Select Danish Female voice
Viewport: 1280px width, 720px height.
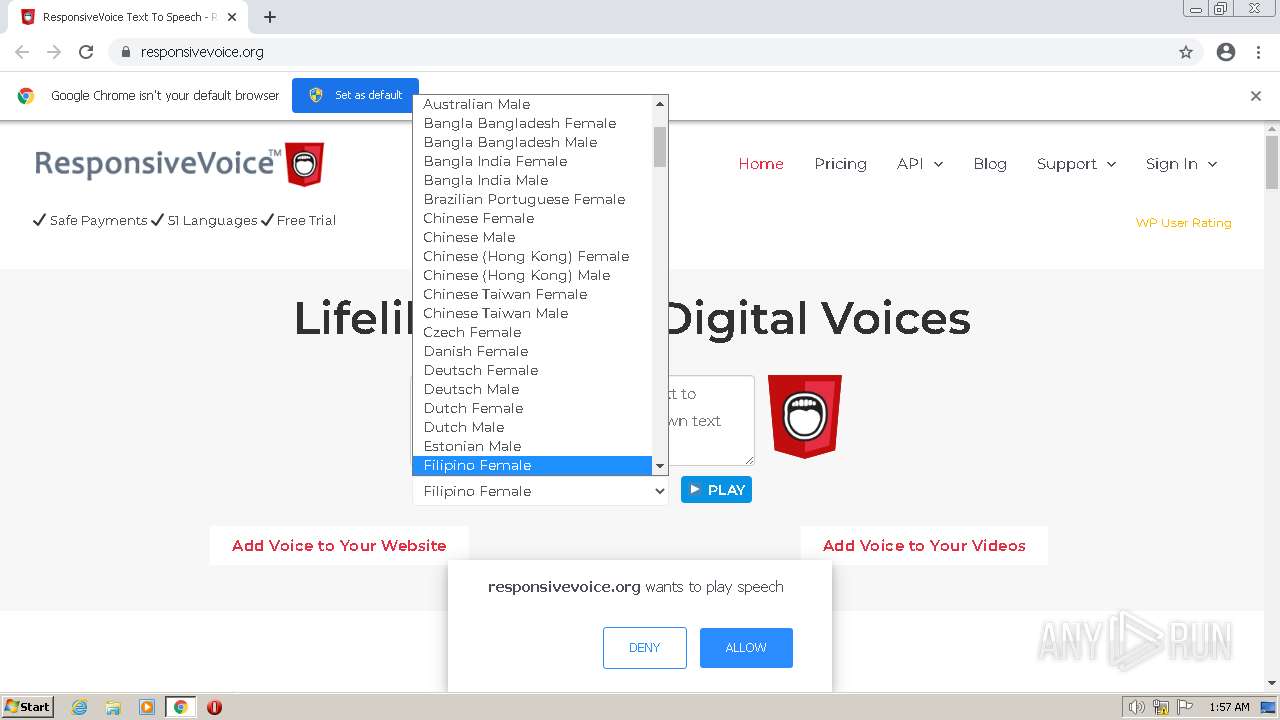point(532,351)
